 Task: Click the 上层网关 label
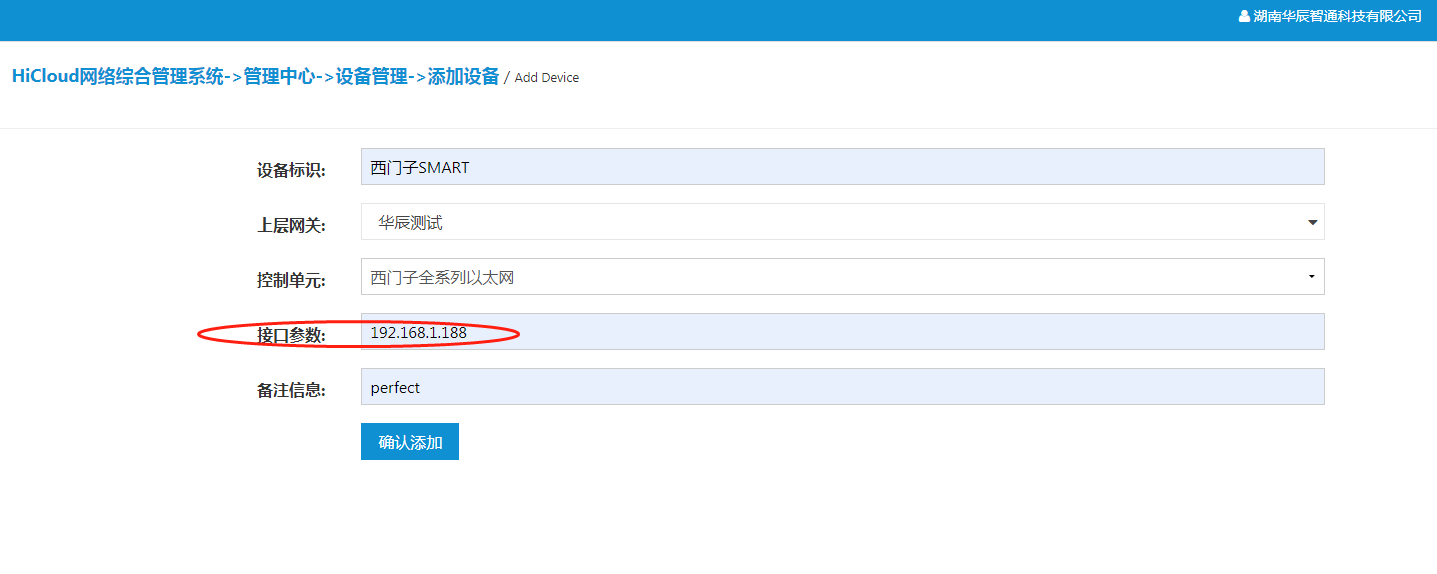click(x=291, y=225)
